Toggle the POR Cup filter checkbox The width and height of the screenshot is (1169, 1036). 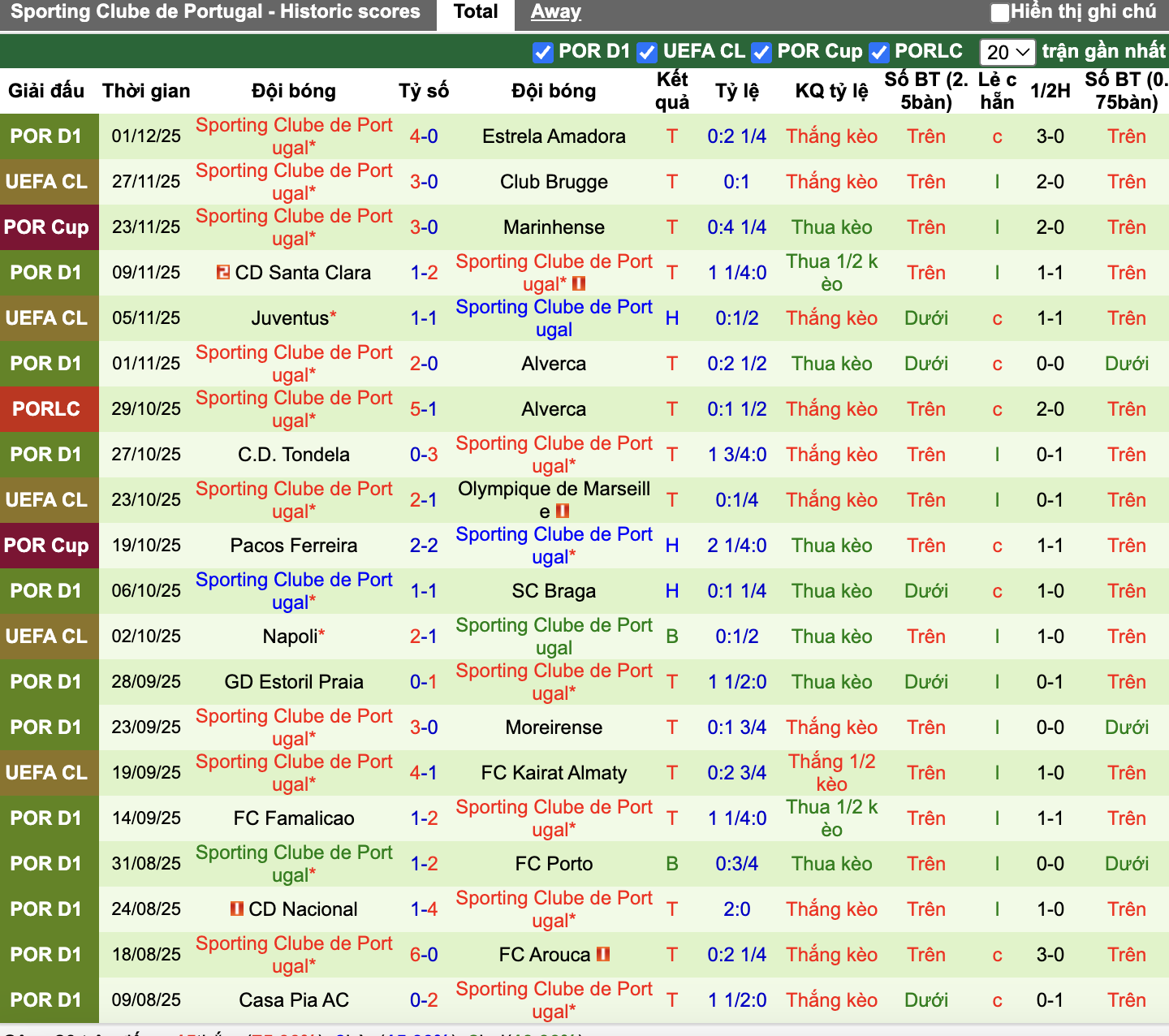pos(761,52)
